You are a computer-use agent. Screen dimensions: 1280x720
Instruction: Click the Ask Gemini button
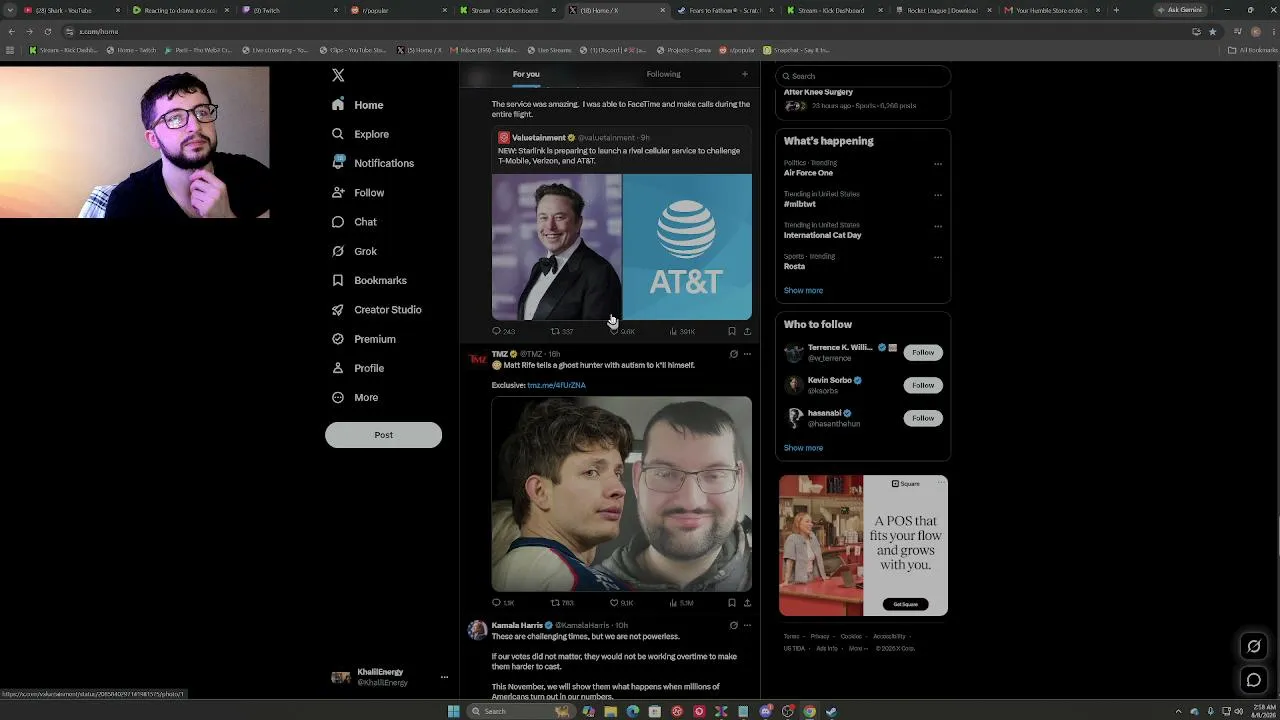(1181, 10)
